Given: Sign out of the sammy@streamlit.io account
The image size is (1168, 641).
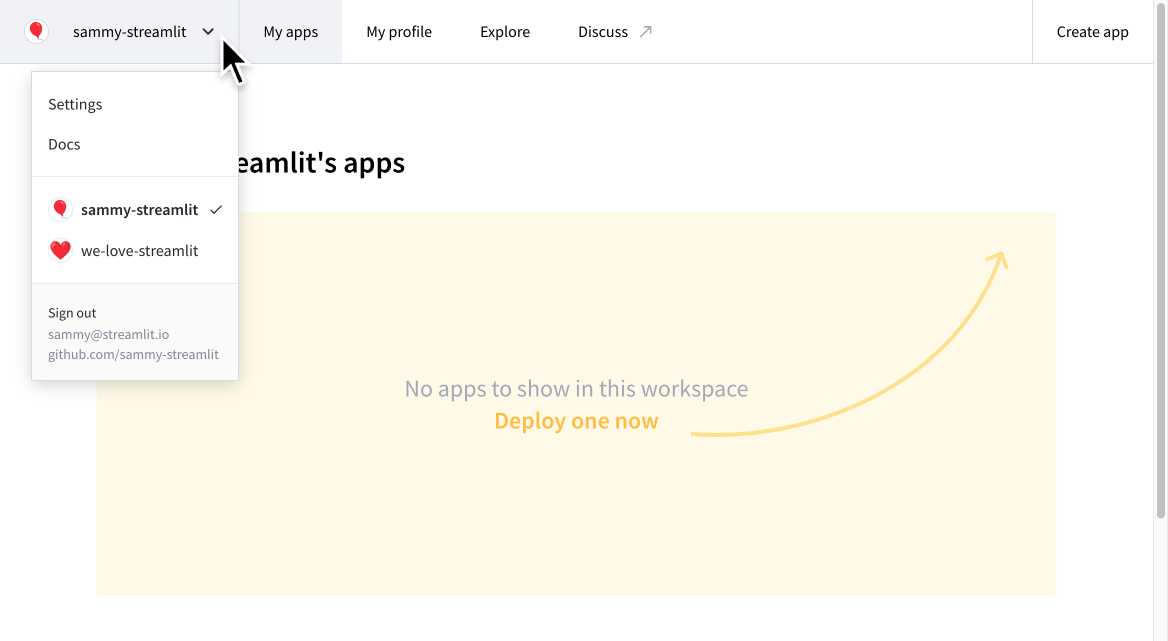Looking at the screenshot, I should pos(71,312).
